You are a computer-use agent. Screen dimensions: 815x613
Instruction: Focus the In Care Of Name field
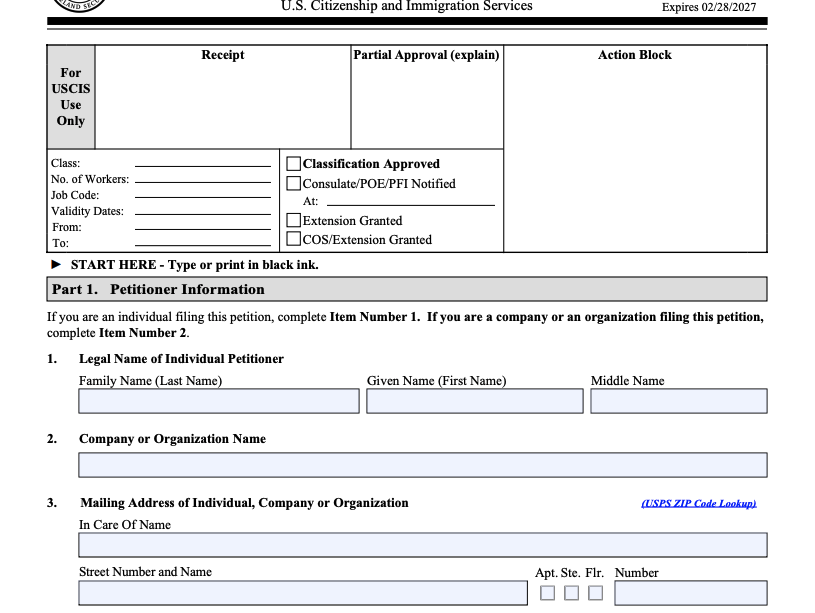coord(423,545)
